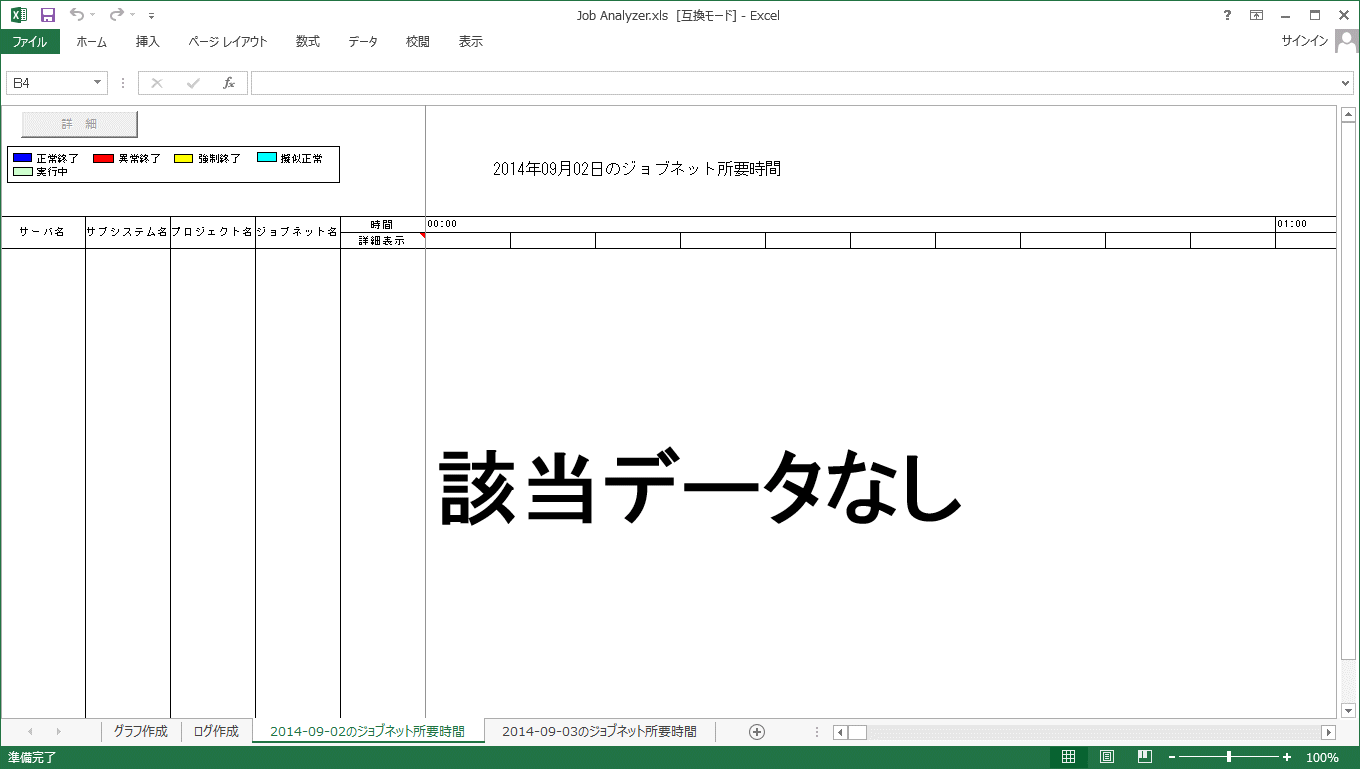The width and height of the screenshot is (1360, 769).
Task: Switch to Page Layout view icon
Action: 1107,757
